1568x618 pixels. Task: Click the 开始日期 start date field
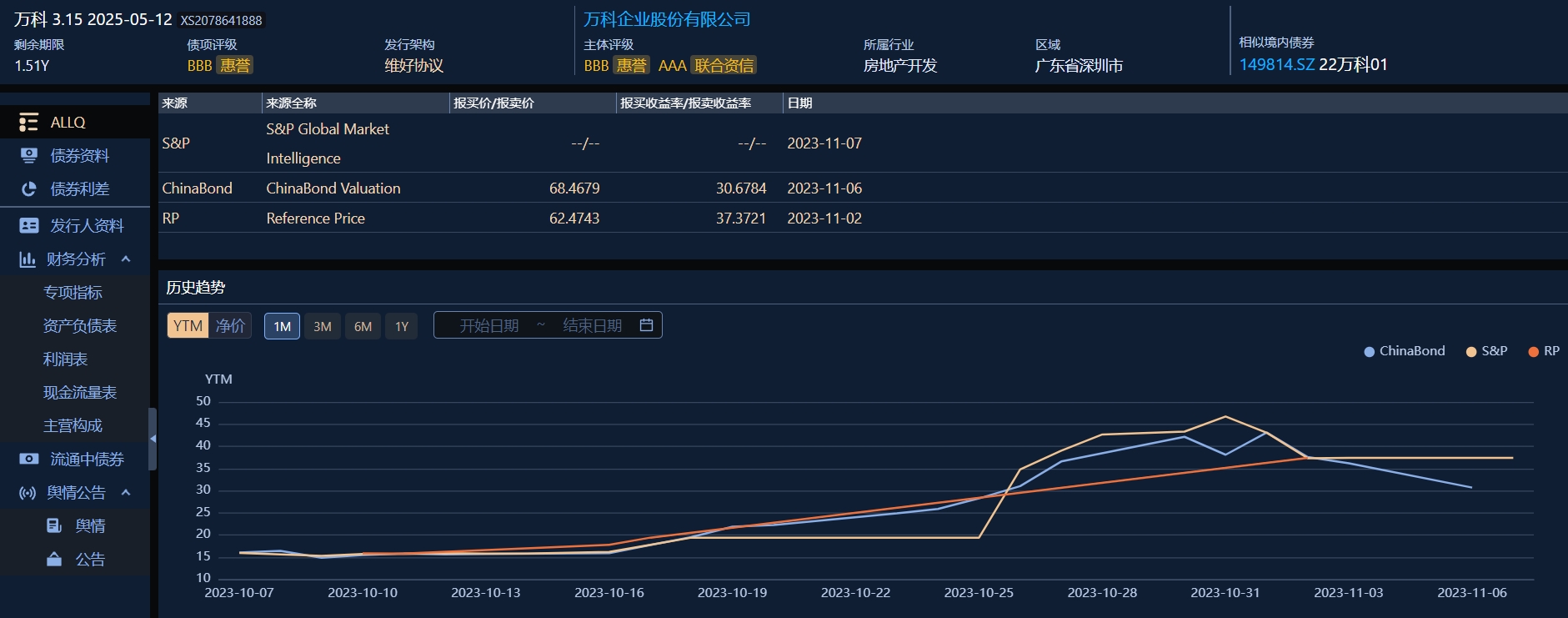point(489,325)
